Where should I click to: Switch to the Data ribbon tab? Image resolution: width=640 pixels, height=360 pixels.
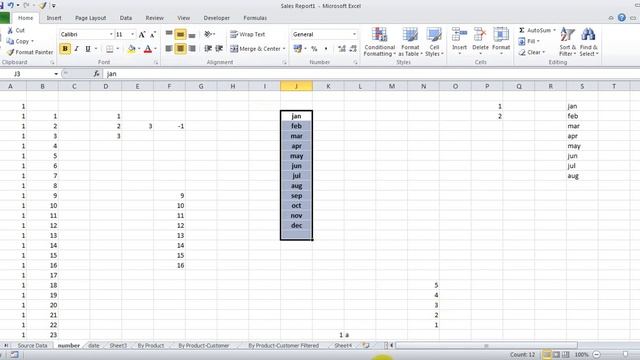[126, 18]
